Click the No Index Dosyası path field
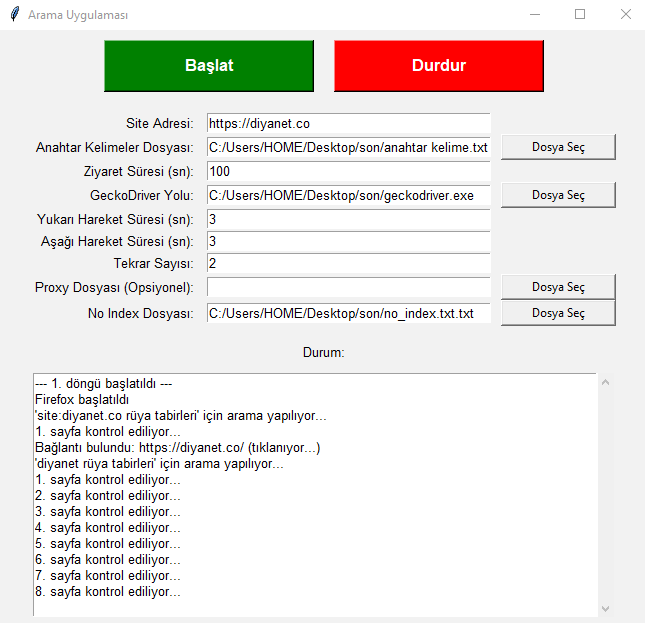The image size is (645, 623). tap(349, 313)
